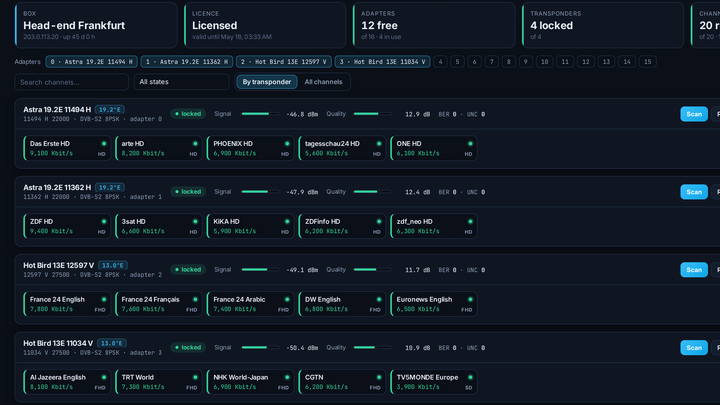
Task: Scan the Astra 19.2E 11362 H transponder
Action: point(694,192)
